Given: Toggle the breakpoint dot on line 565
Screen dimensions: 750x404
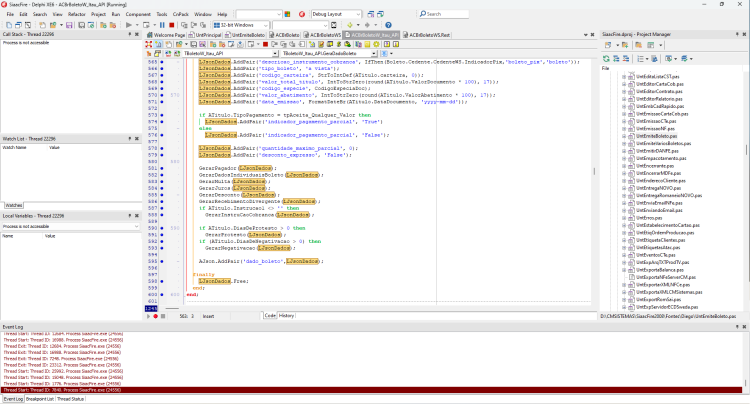Looking at the screenshot, I should coord(162,62).
